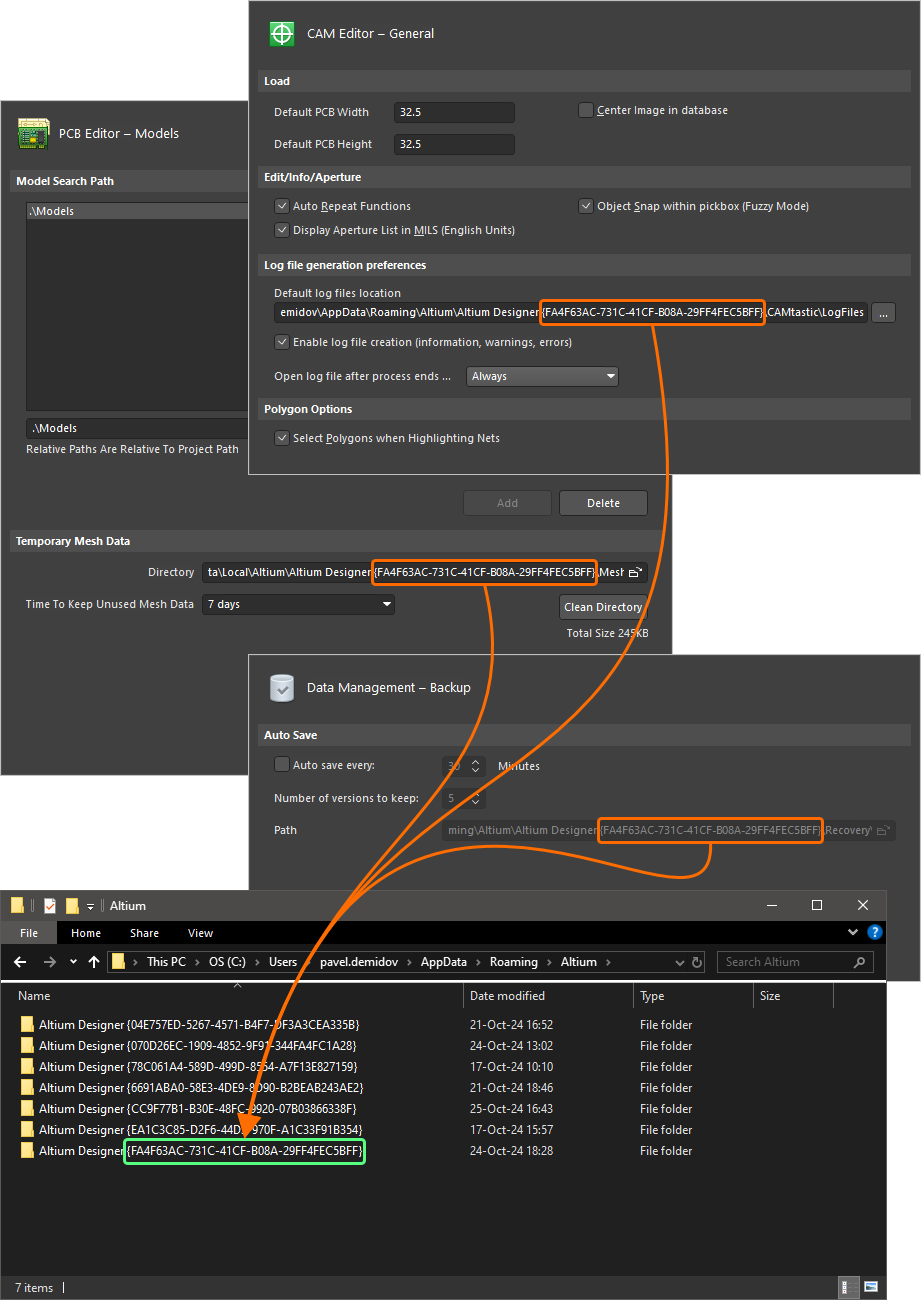Open Customize Quick Access Toolbar dropdown in Explorer
The width and height of the screenshot is (921, 1300).
click(x=90, y=906)
